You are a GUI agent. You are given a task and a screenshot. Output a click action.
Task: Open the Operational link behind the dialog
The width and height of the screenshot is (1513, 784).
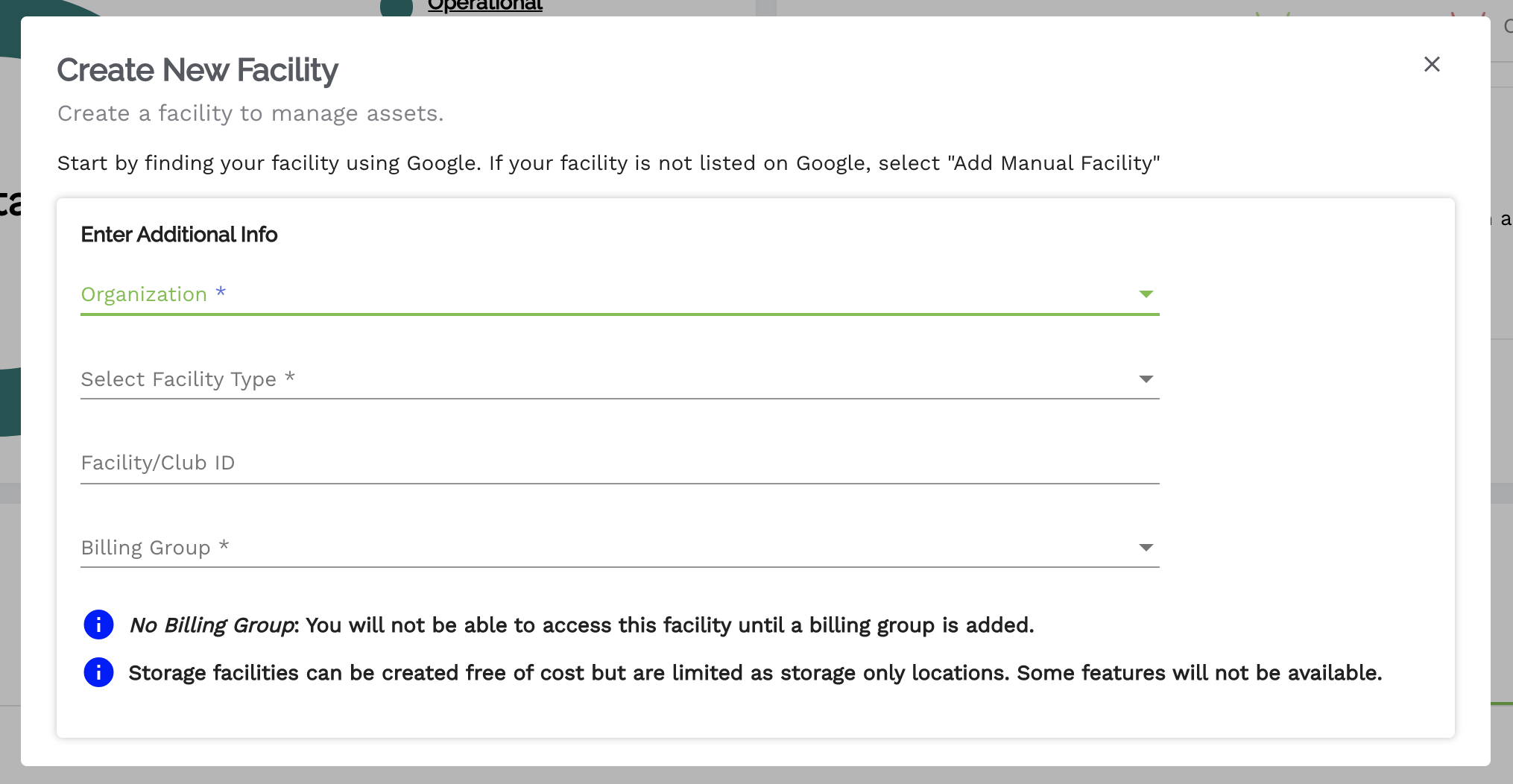click(484, 6)
